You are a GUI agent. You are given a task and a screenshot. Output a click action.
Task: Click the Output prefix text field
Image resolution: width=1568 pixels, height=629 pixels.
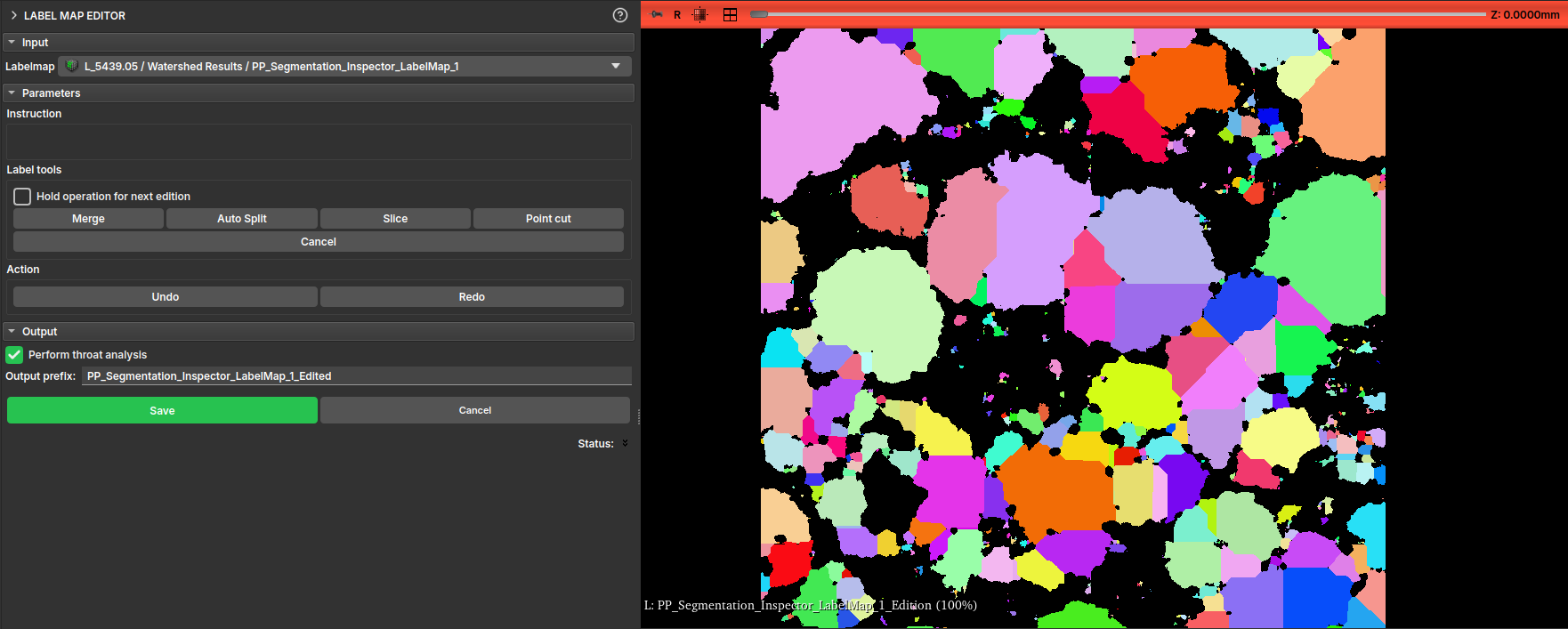(356, 376)
